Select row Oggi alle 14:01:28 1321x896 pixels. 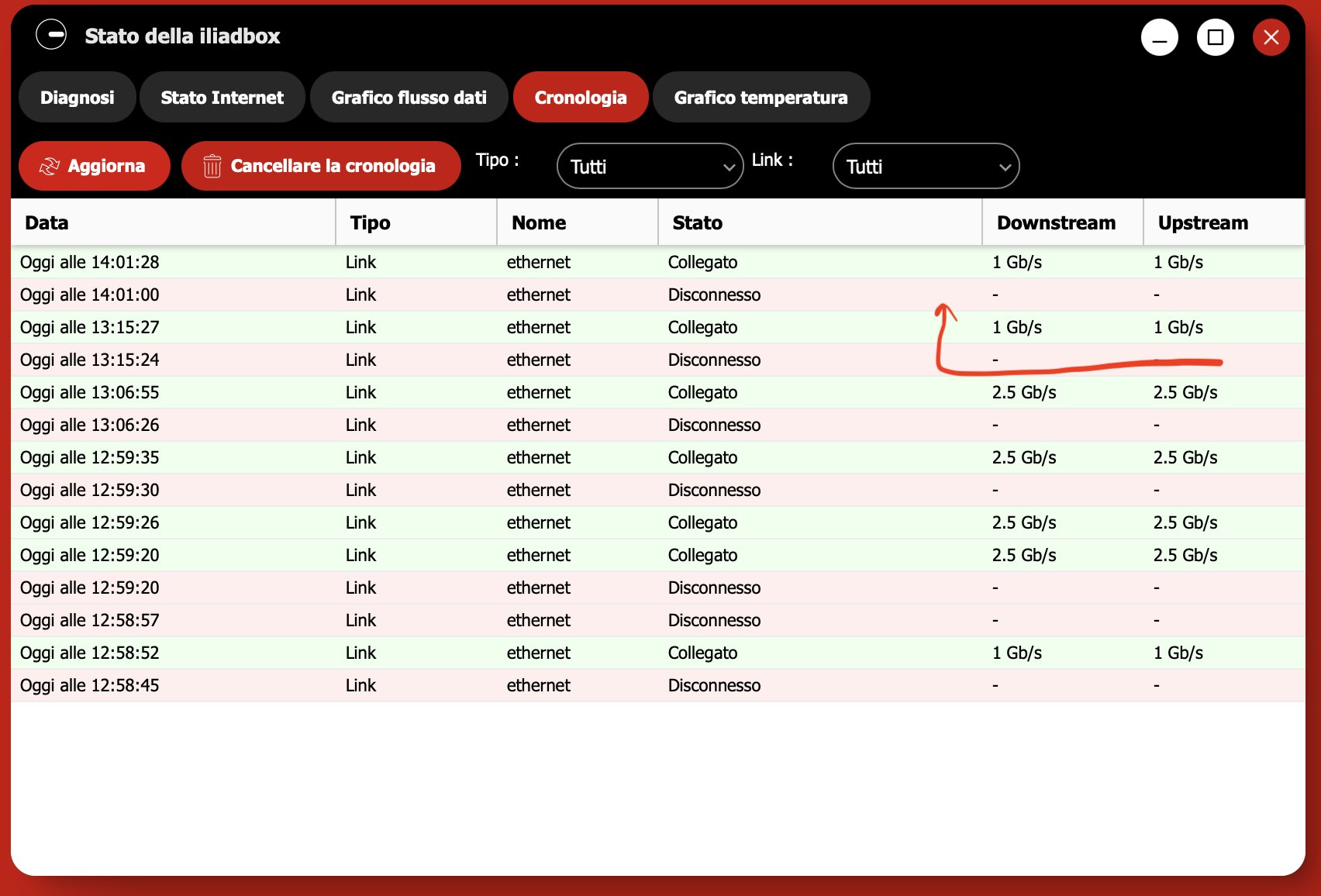pyautogui.click(x=658, y=262)
